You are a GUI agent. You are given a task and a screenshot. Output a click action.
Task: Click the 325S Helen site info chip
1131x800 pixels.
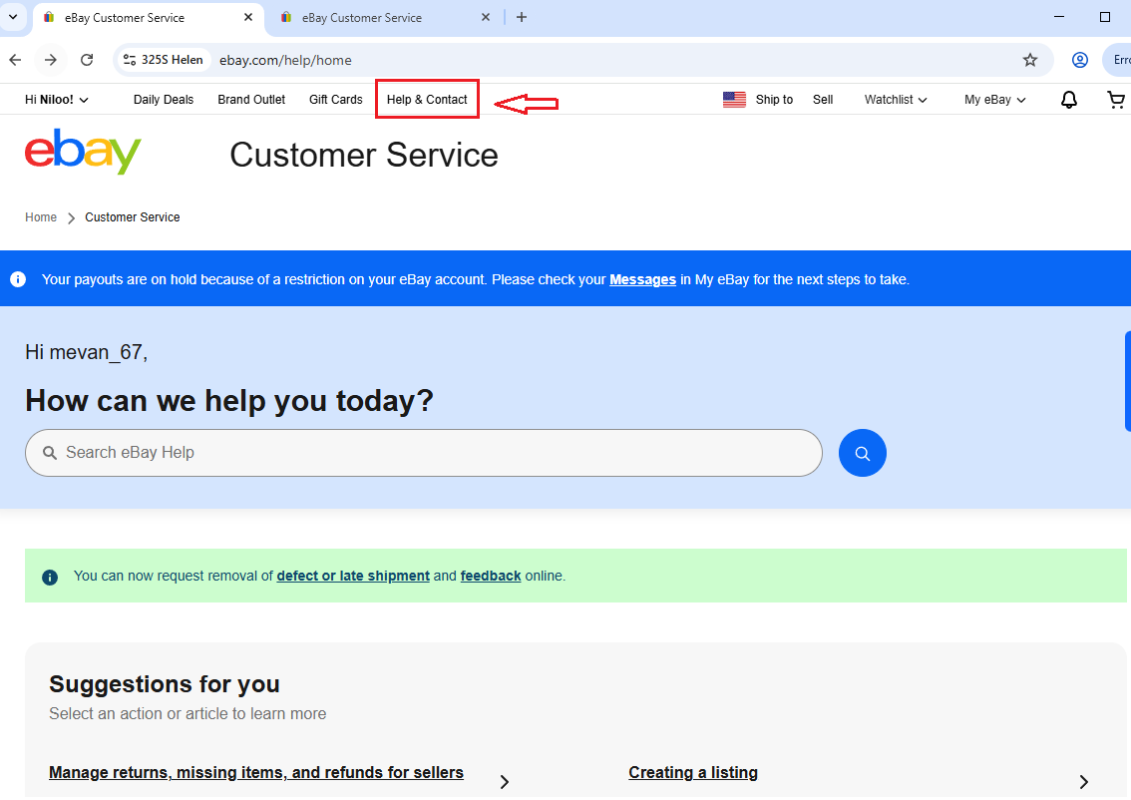point(163,60)
